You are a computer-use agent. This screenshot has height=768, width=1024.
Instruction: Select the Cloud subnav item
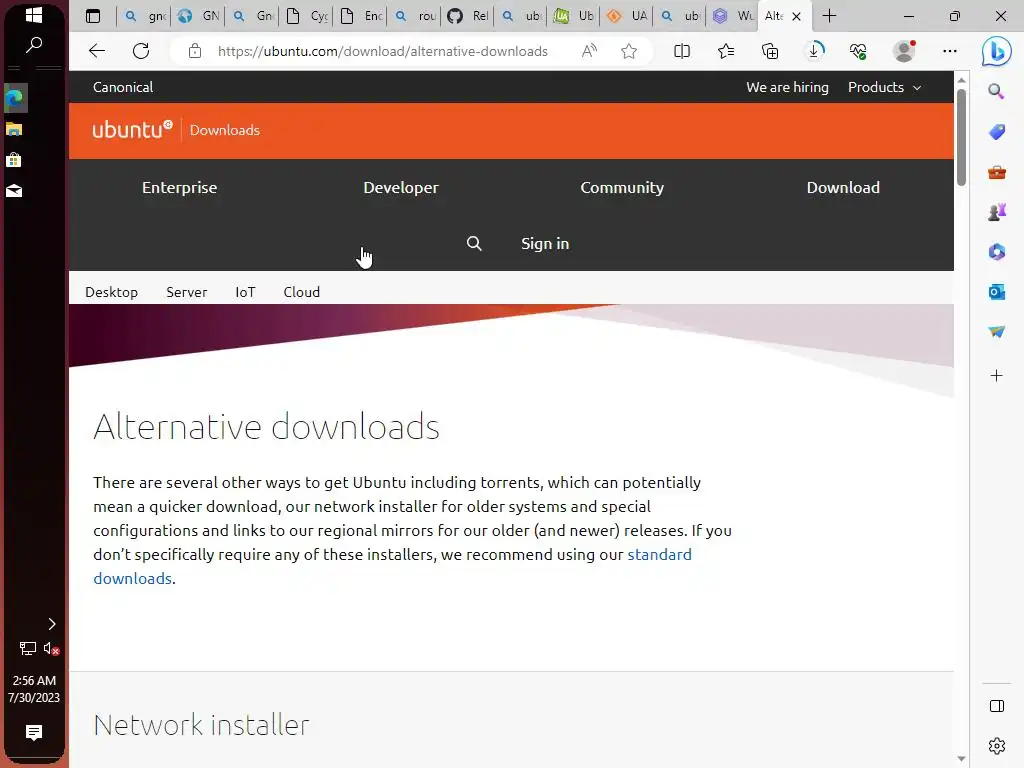tap(302, 292)
